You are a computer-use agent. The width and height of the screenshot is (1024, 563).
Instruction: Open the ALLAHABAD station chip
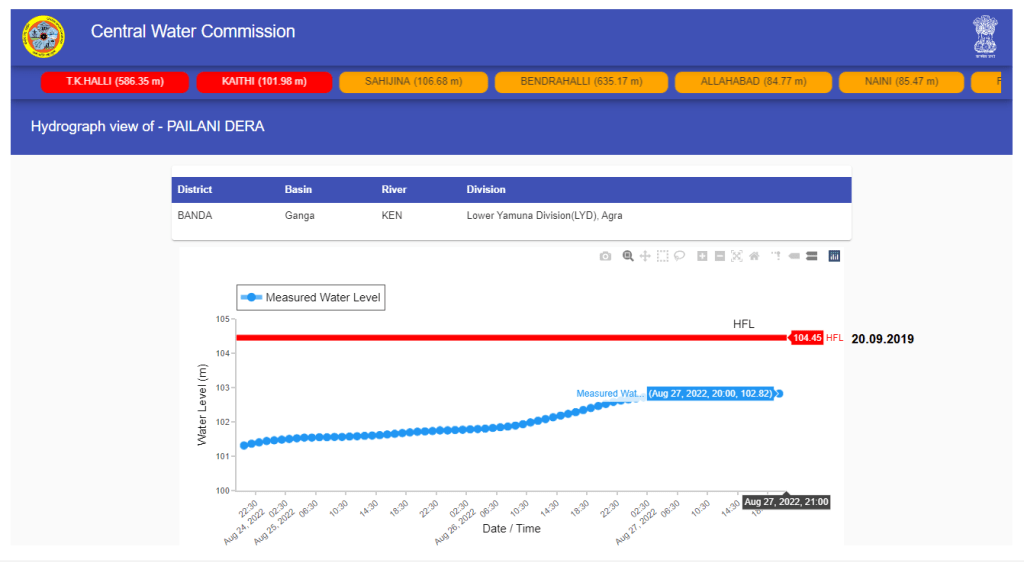(750, 82)
